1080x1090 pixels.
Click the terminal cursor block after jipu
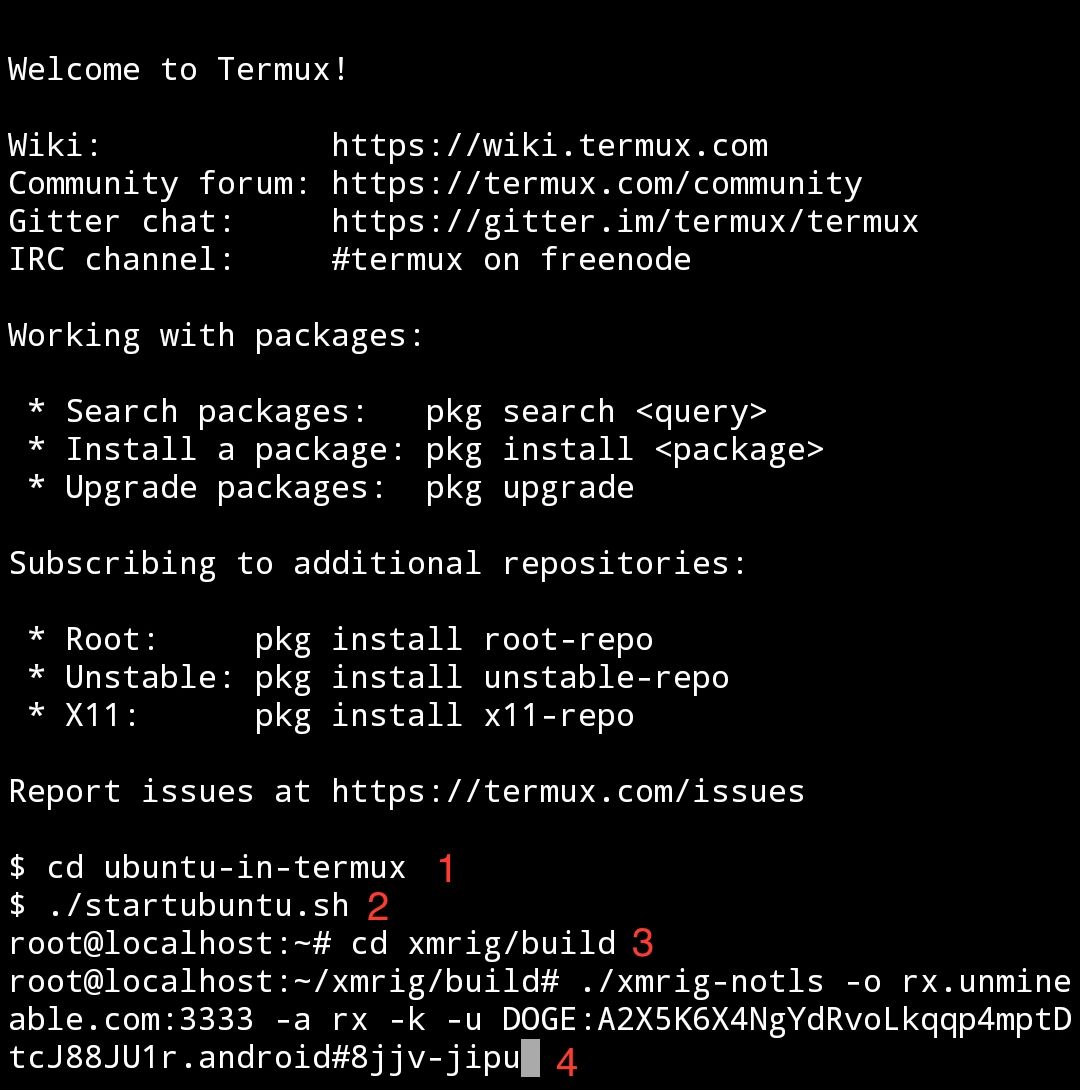click(530, 1058)
